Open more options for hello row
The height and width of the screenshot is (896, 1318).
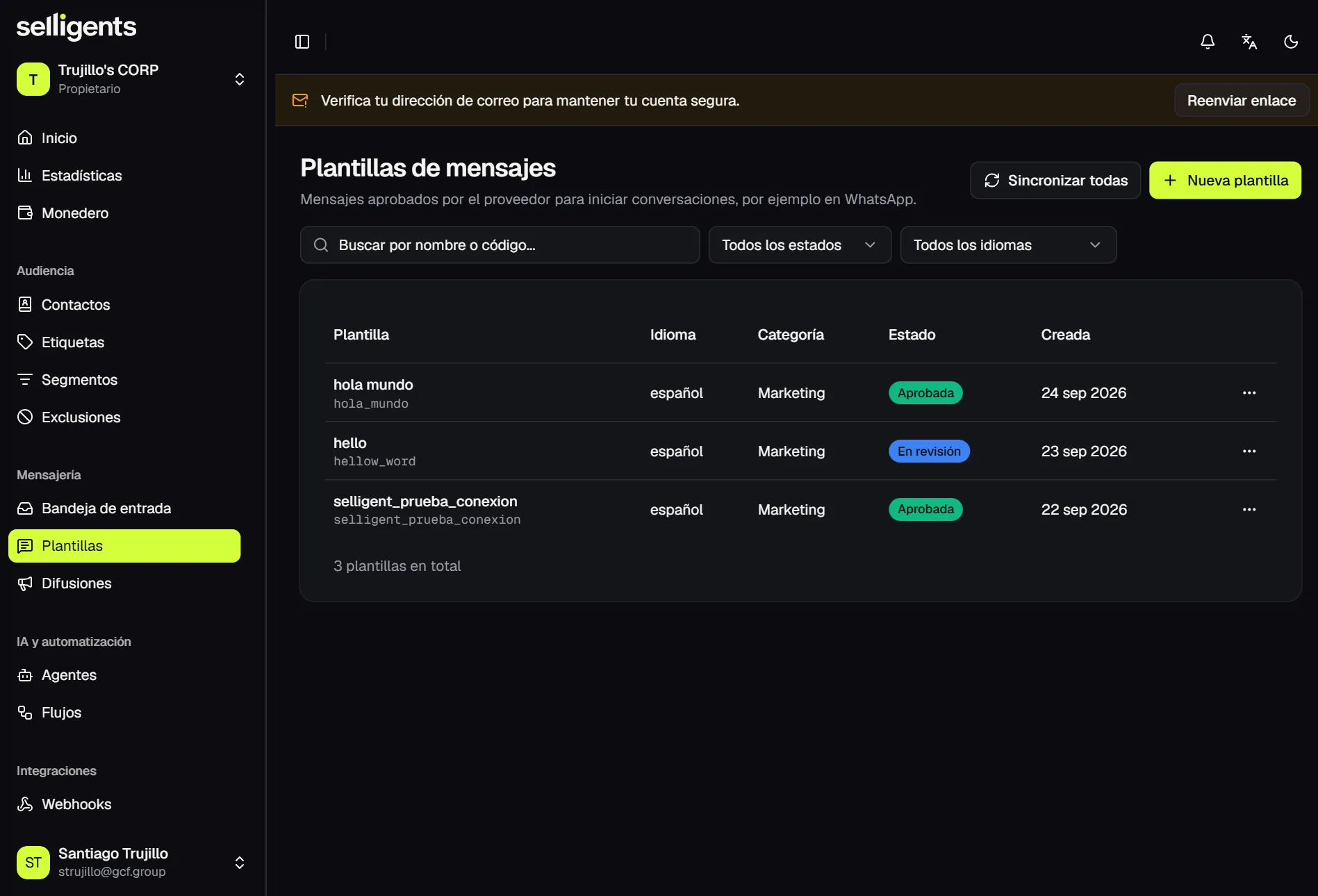[x=1249, y=451]
